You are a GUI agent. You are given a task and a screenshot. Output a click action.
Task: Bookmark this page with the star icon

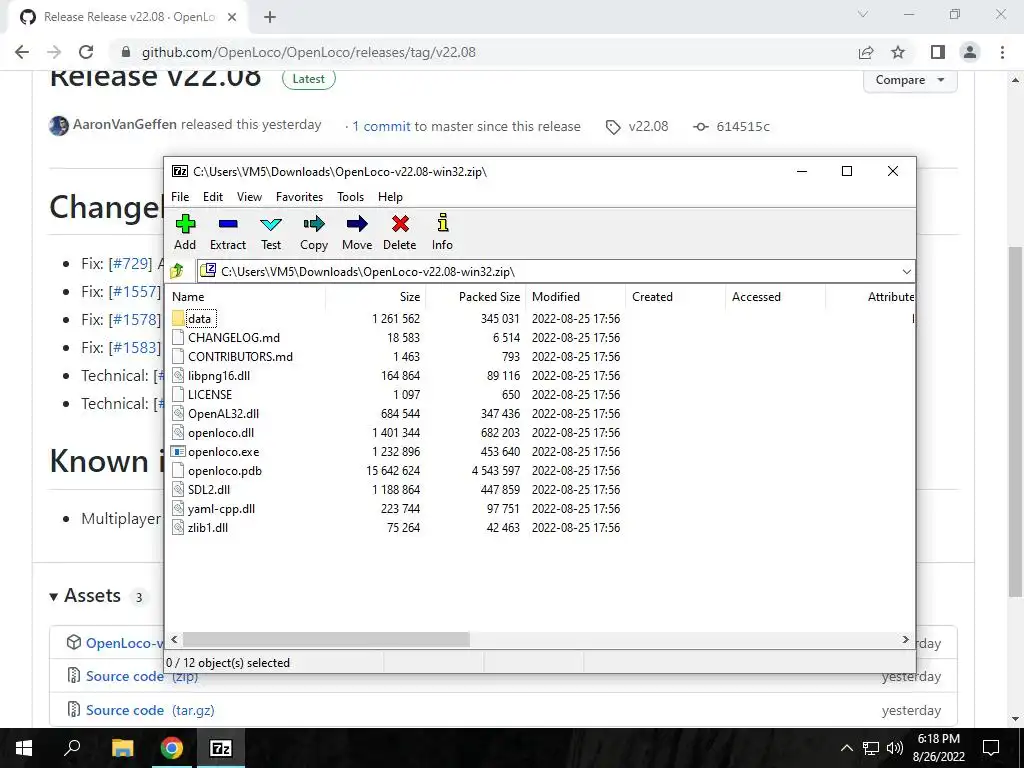click(898, 52)
